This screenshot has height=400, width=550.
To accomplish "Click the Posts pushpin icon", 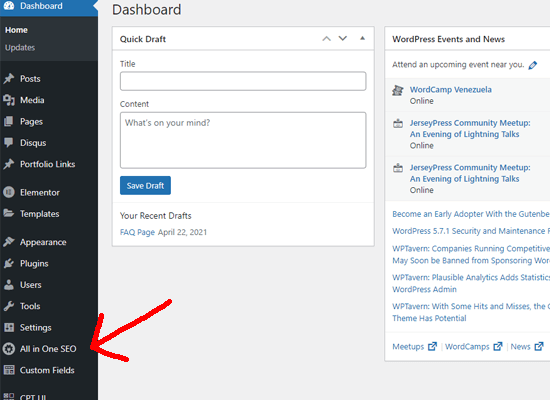I will coord(9,79).
